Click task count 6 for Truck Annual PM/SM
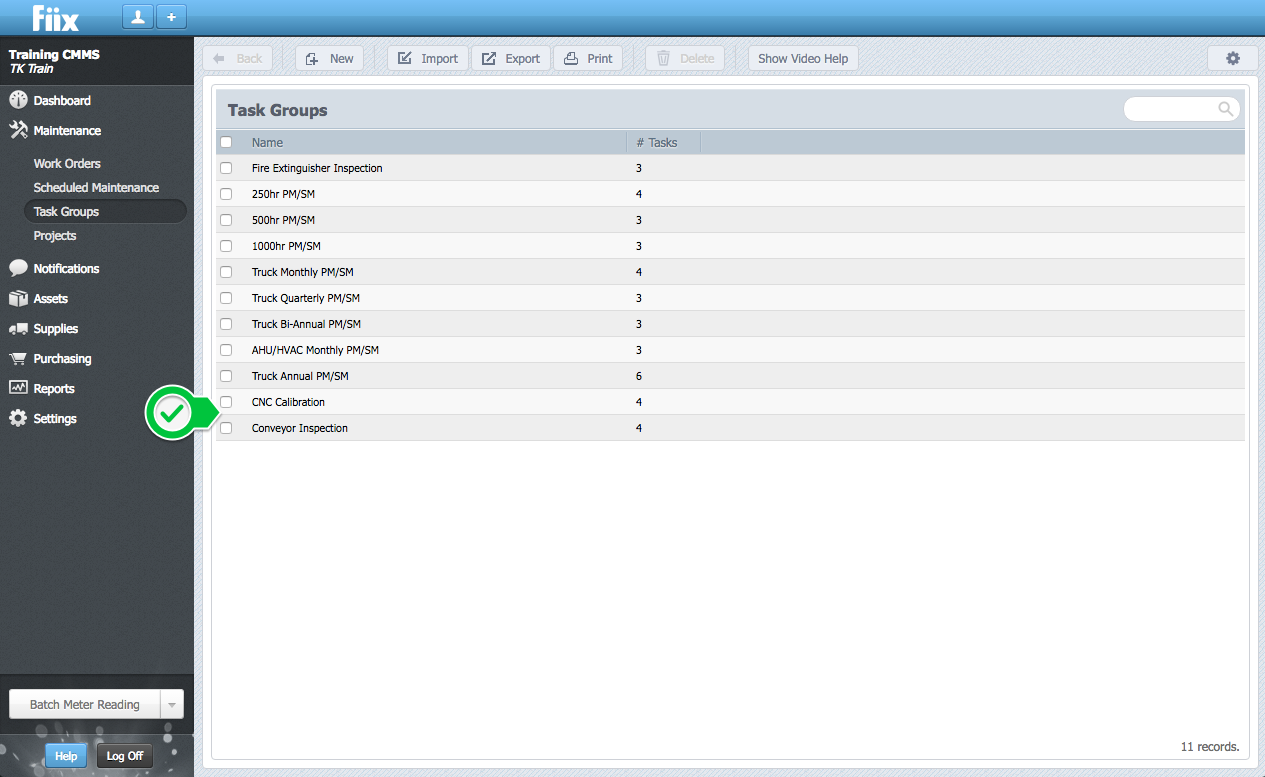This screenshot has height=777, width=1265. 639,376
